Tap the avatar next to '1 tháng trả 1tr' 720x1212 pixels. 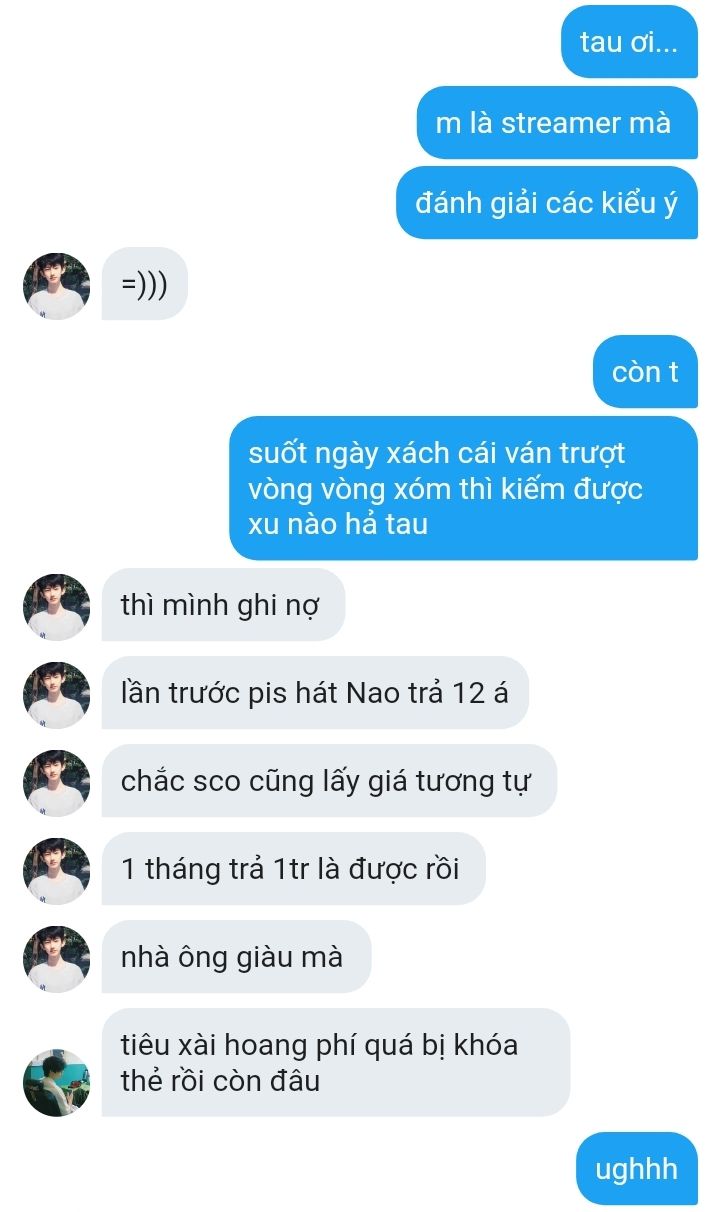[x=57, y=871]
